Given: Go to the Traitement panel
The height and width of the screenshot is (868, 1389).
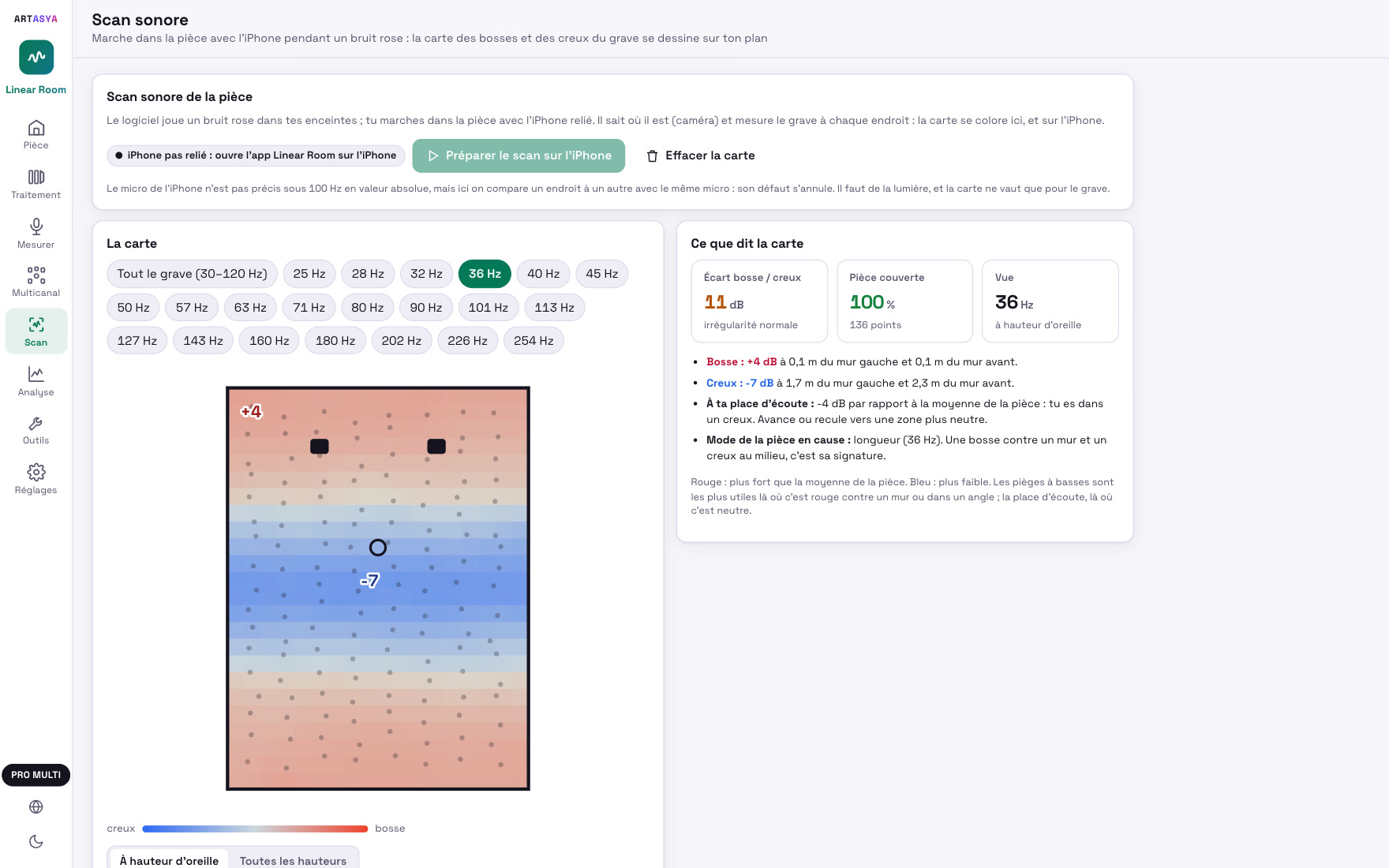Looking at the screenshot, I should click(x=36, y=184).
